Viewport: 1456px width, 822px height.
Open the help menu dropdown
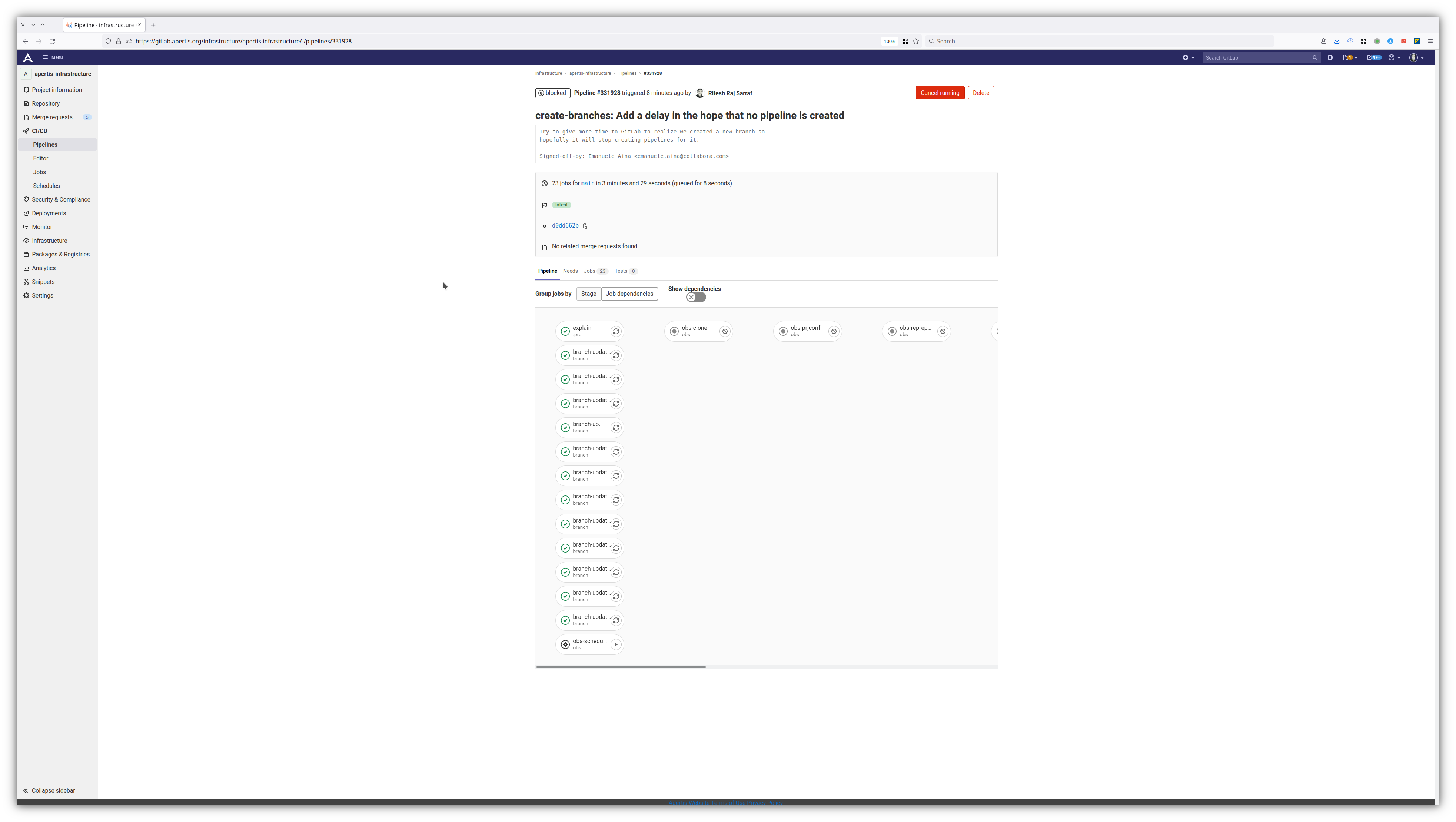click(1394, 58)
